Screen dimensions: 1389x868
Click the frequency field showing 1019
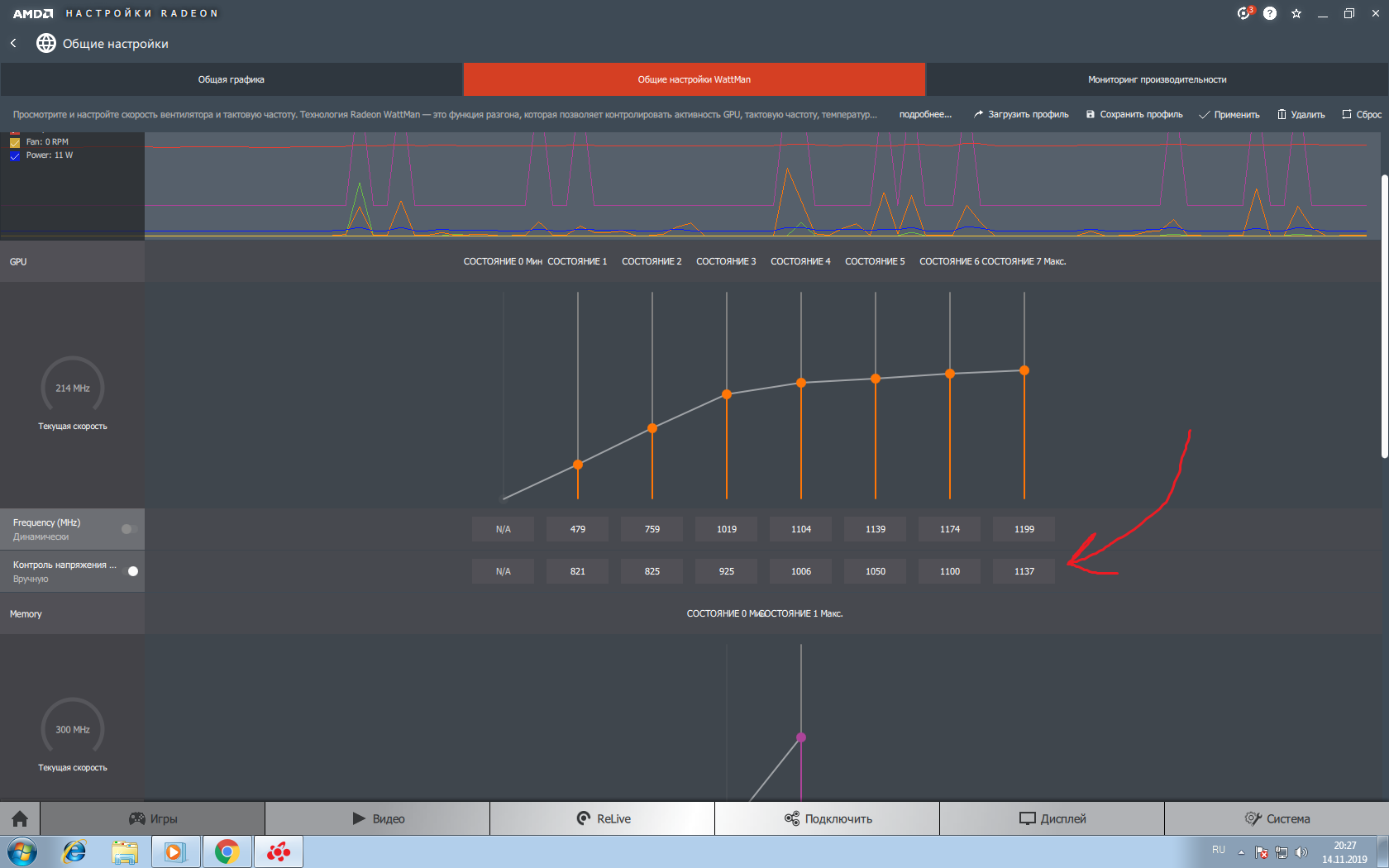(727, 529)
